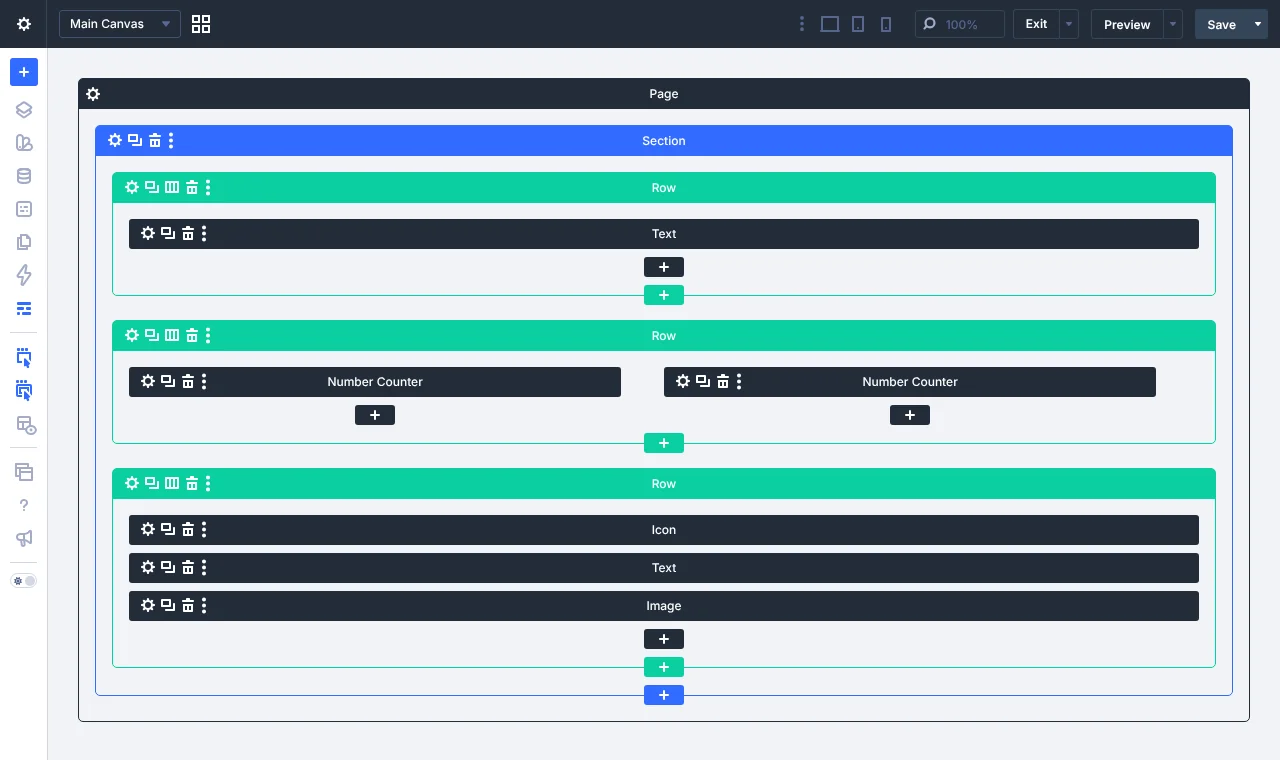Expand the Preview options arrow

1173,24
